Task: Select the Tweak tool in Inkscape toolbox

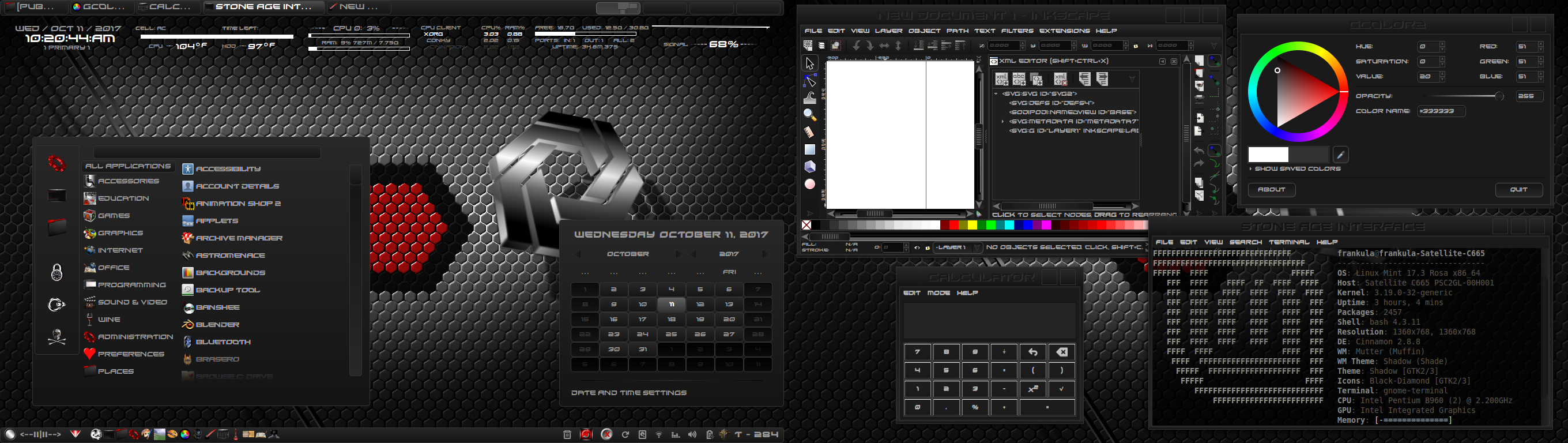Action: [809, 98]
